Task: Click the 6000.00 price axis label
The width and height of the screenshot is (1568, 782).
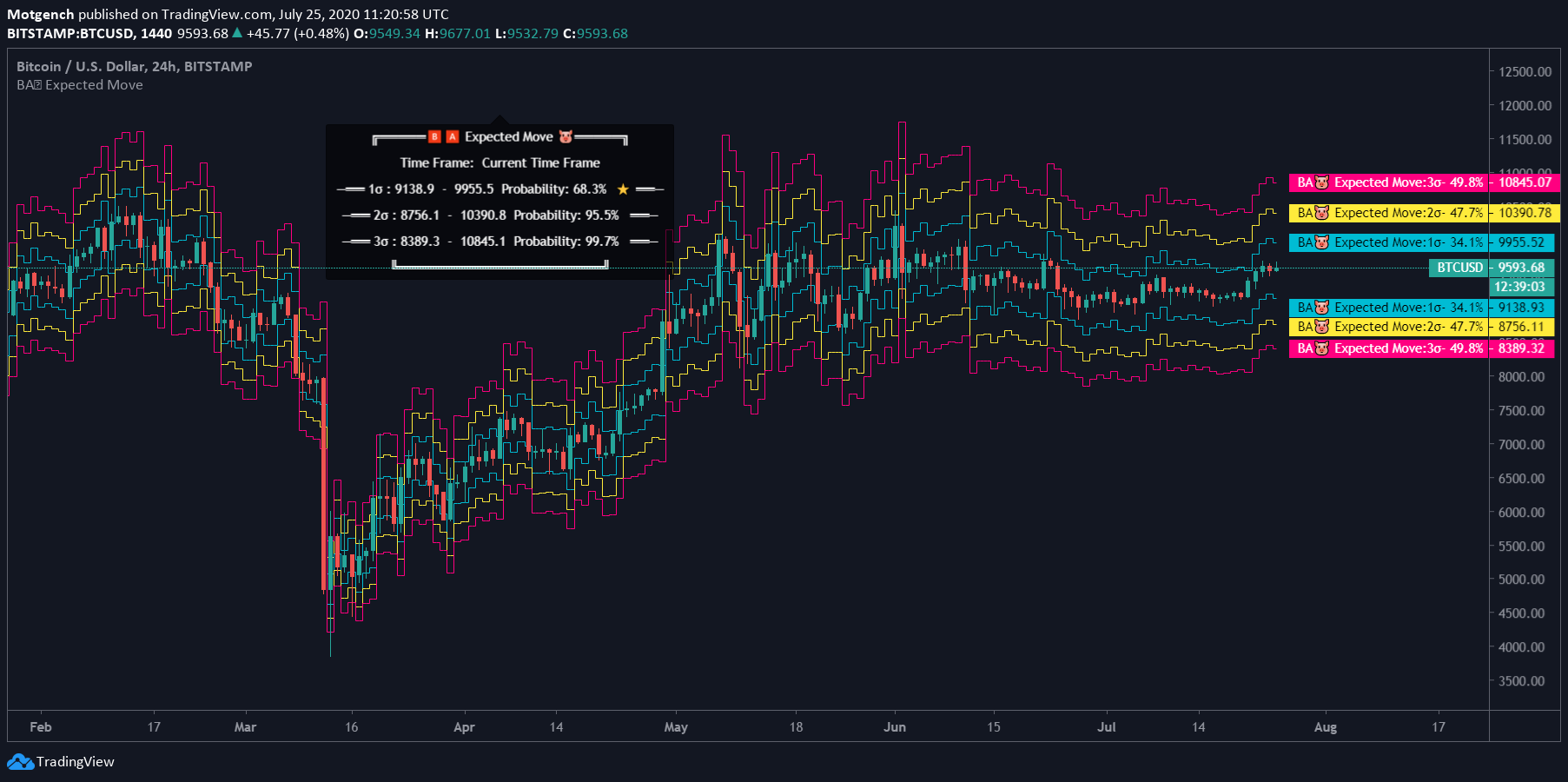Action: [x=1521, y=513]
